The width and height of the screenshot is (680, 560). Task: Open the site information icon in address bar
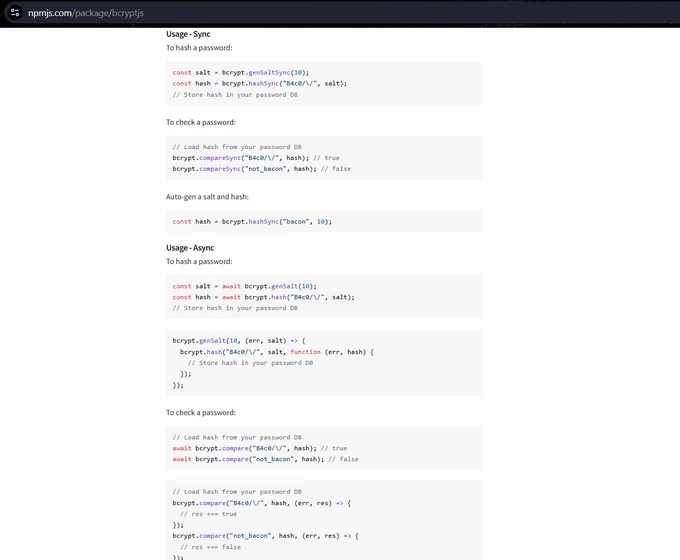click(x=15, y=13)
